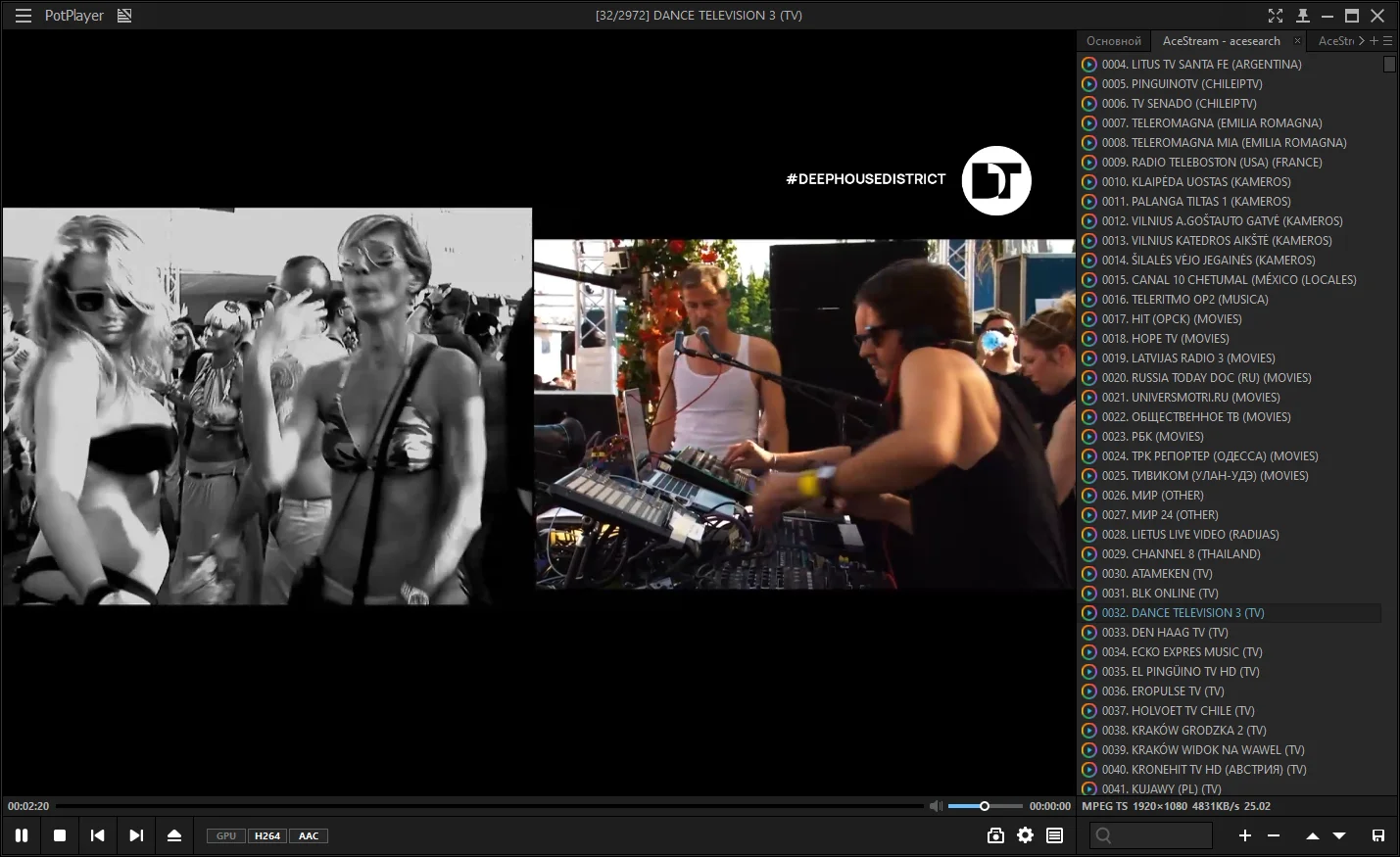Image resolution: width=1400 pixels, height=857 pixels.
Task: Mute audio via the speaker icon
Action: (936, 806)
